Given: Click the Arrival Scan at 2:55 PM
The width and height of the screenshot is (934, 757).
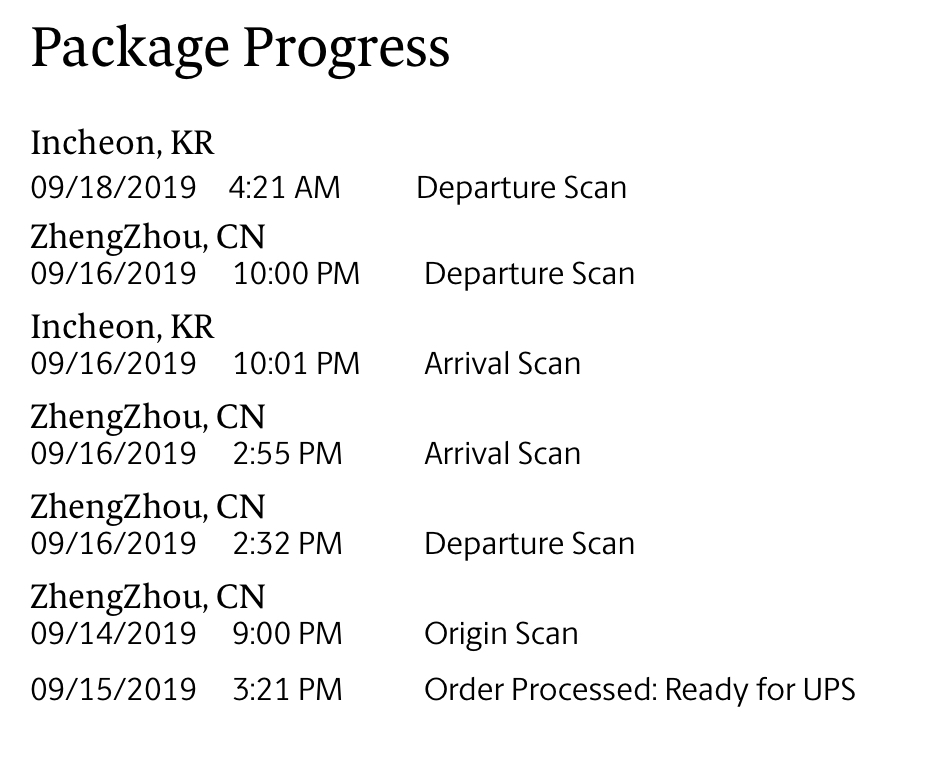Looking at the screenshot, I should (x=502, y=454).
